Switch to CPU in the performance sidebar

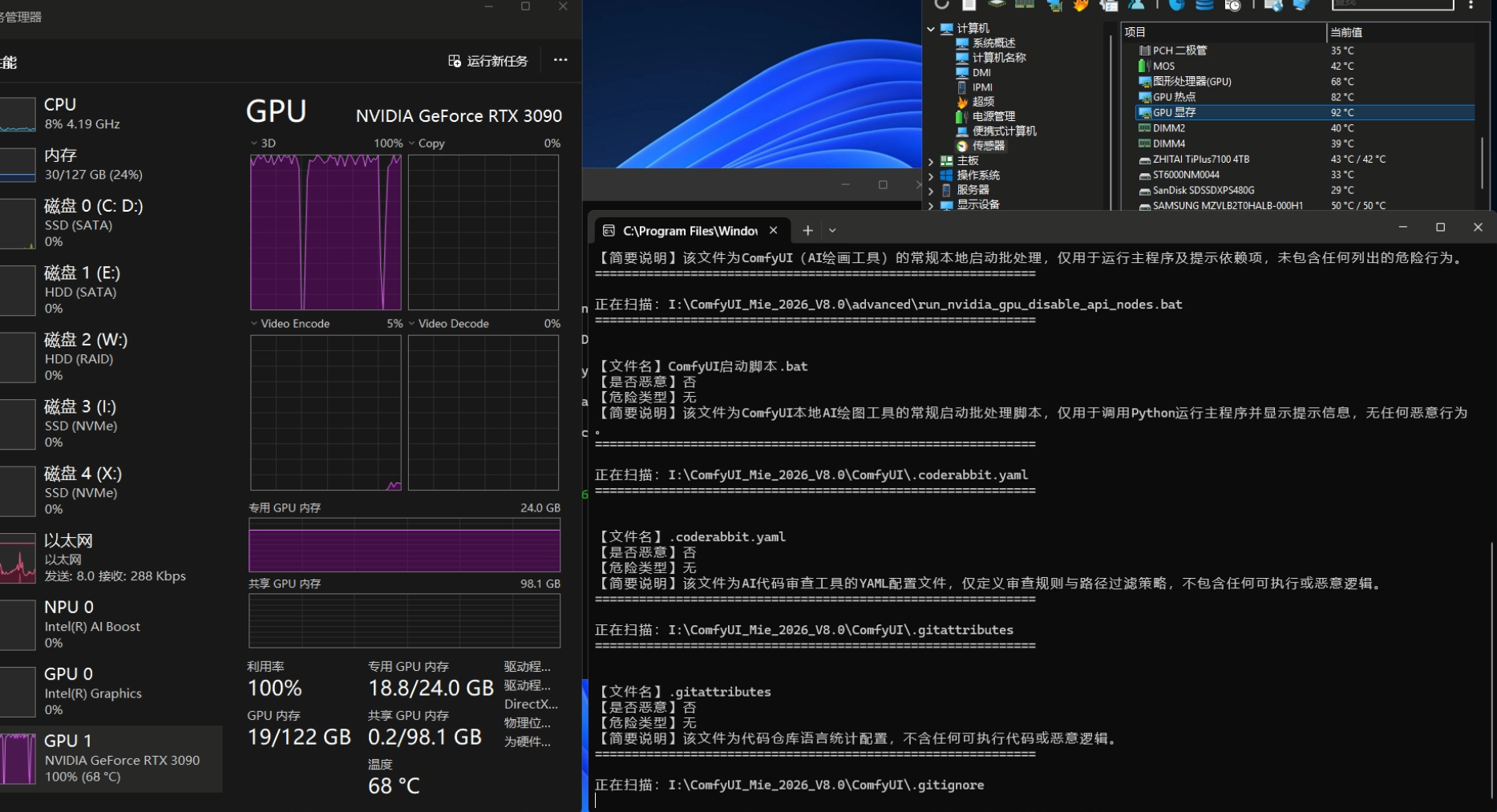pyautogui.click(x=111, y=114)
